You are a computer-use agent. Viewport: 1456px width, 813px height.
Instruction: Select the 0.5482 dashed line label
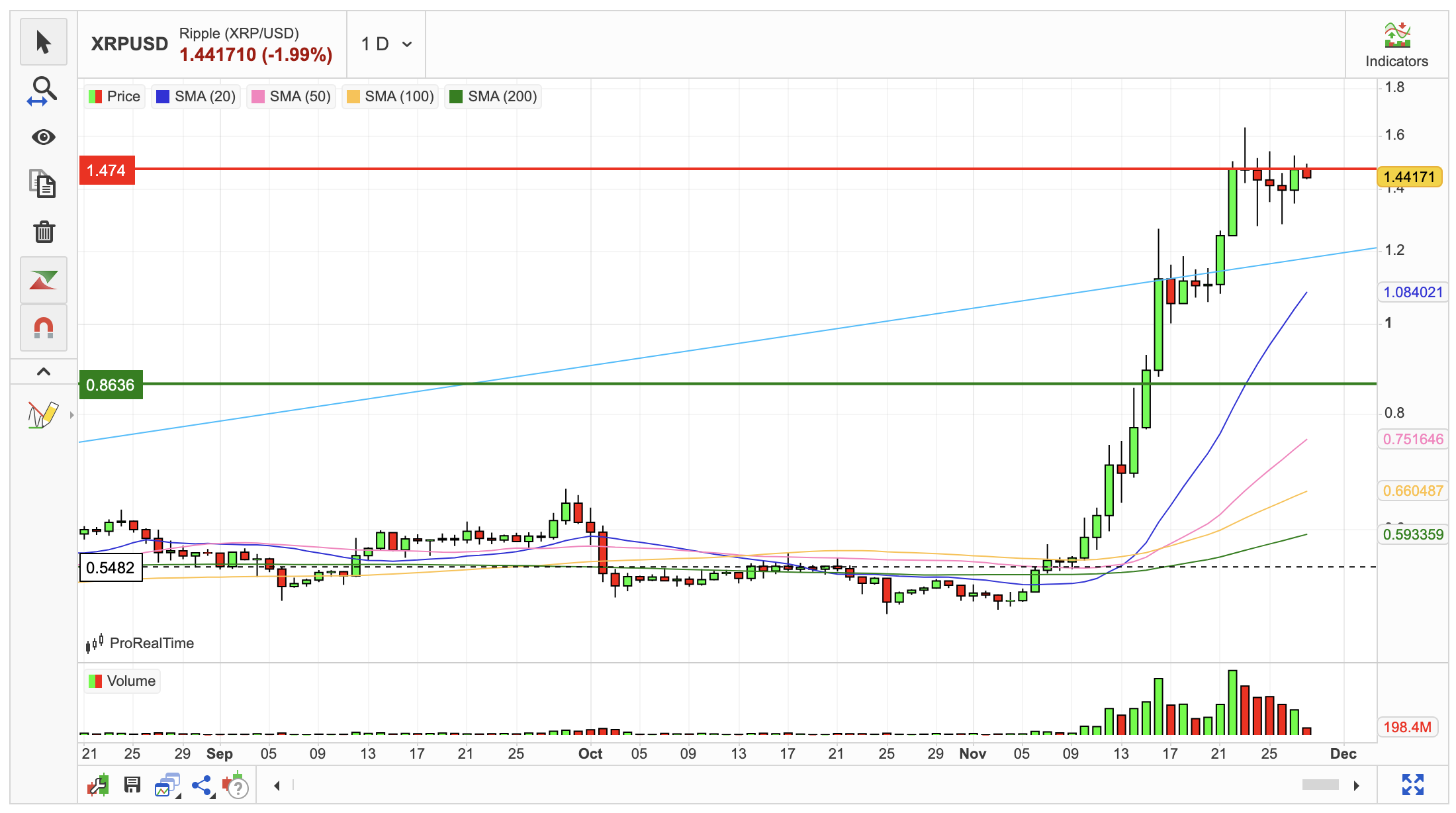[111, 567]
